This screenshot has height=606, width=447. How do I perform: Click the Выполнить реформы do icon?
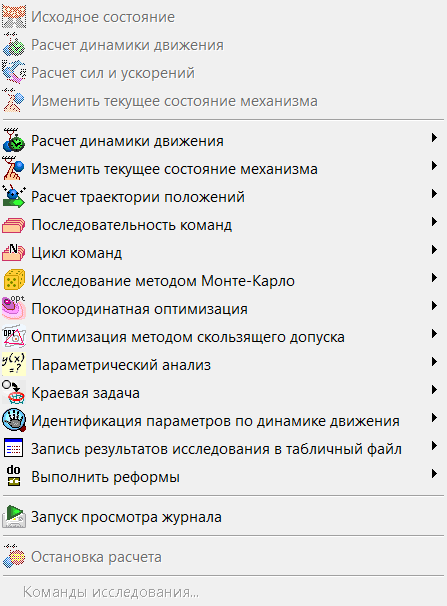14,476
